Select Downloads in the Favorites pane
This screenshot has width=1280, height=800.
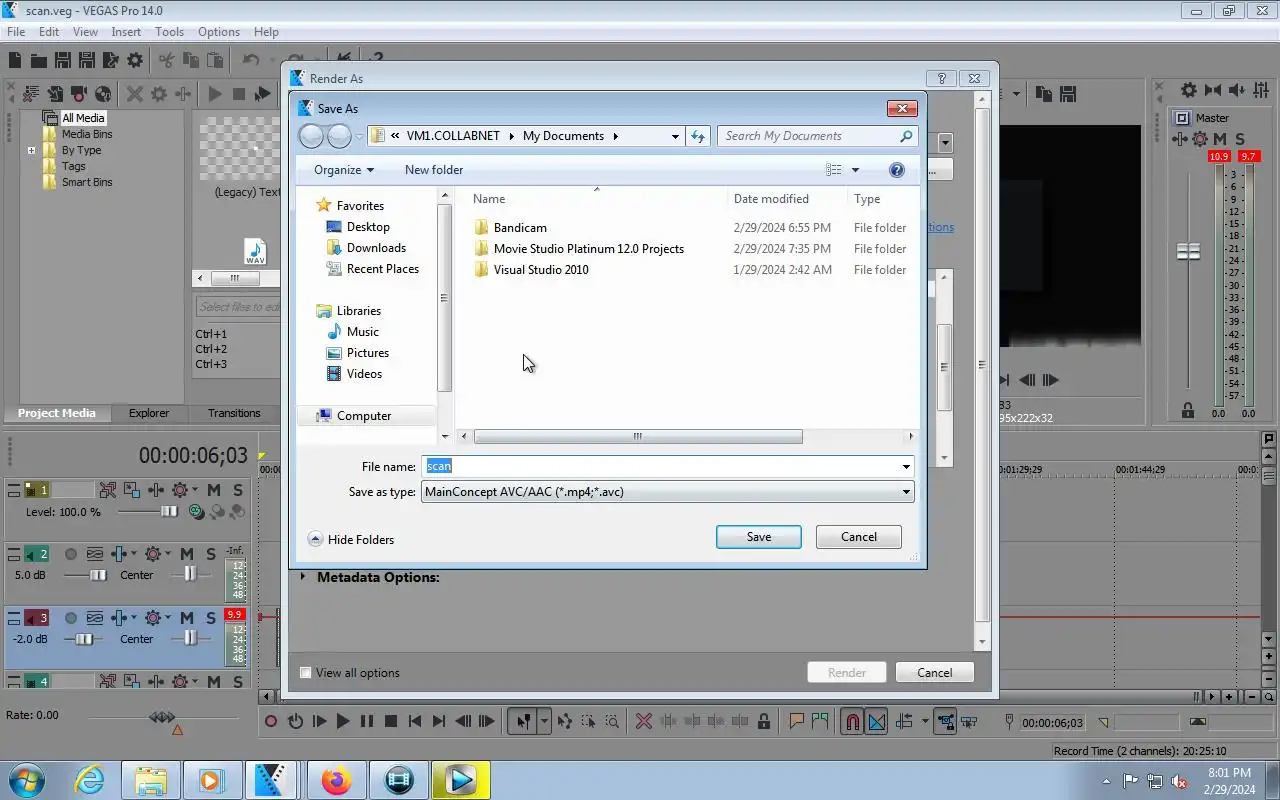376,248
